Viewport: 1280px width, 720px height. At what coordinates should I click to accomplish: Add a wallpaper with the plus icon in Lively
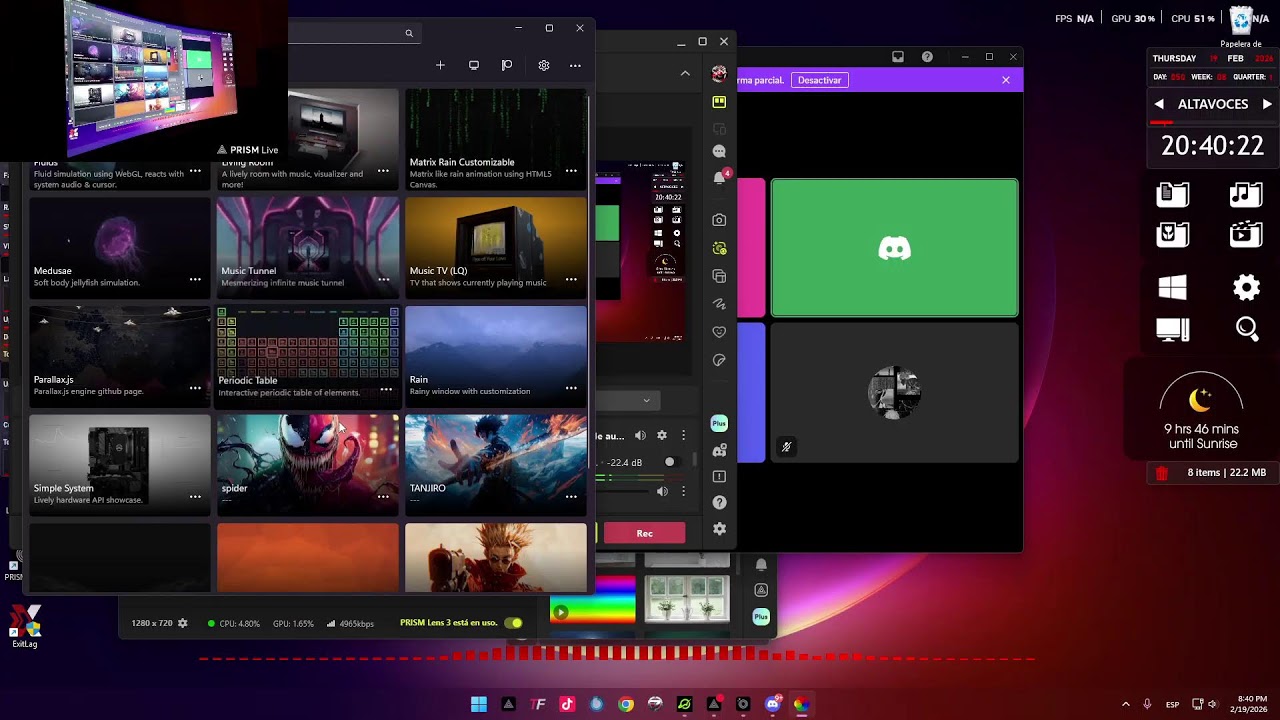pos(440,65)
